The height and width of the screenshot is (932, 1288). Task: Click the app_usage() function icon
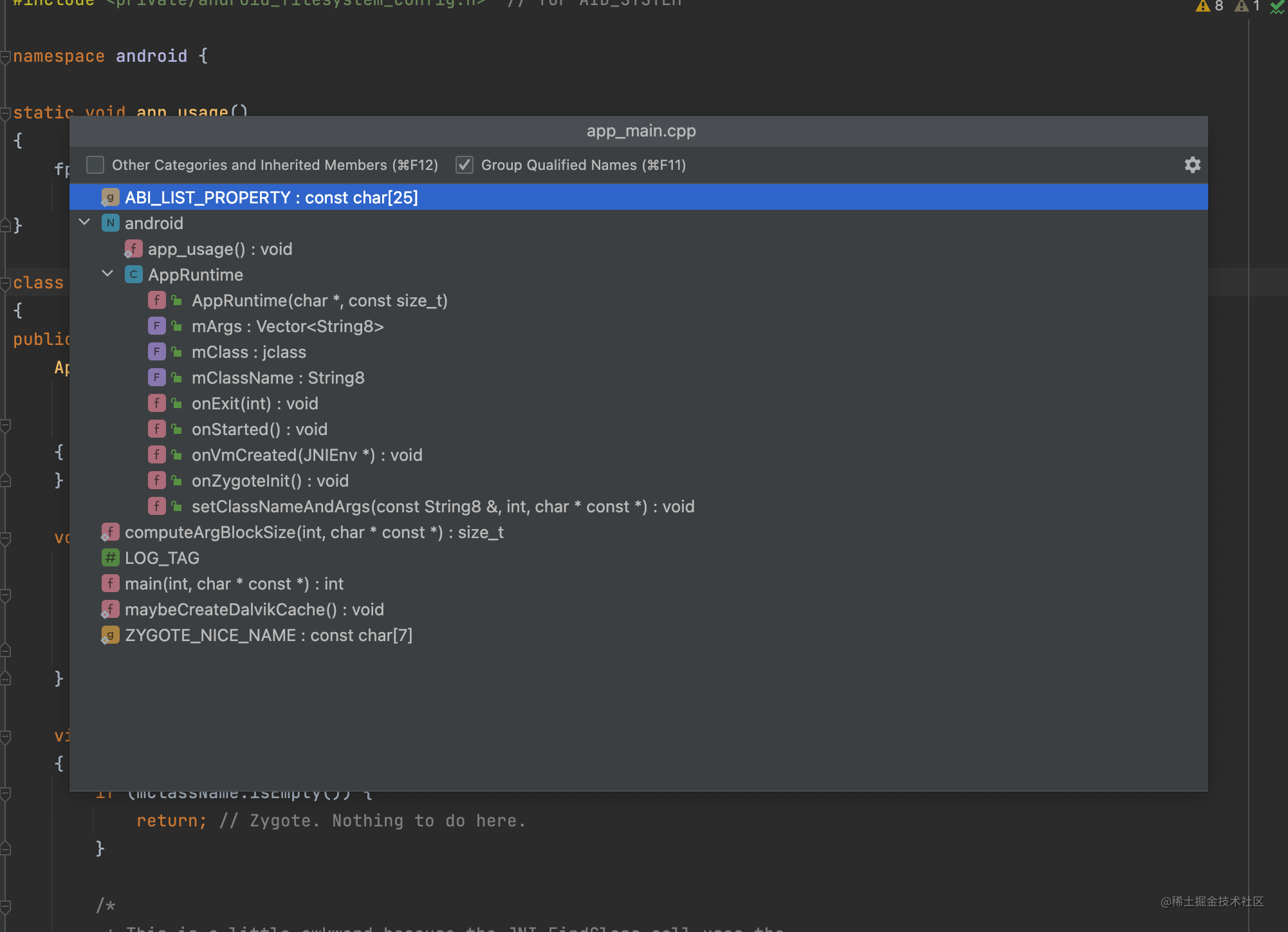(133, 249)
